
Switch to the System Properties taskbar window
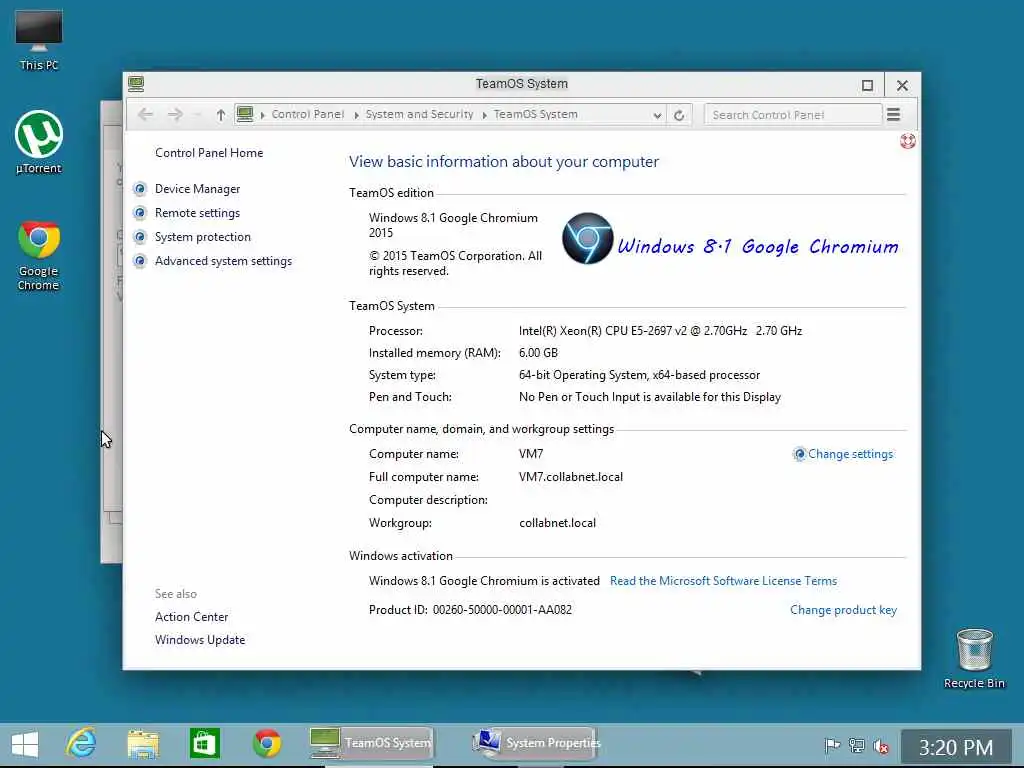pos(535,743)
